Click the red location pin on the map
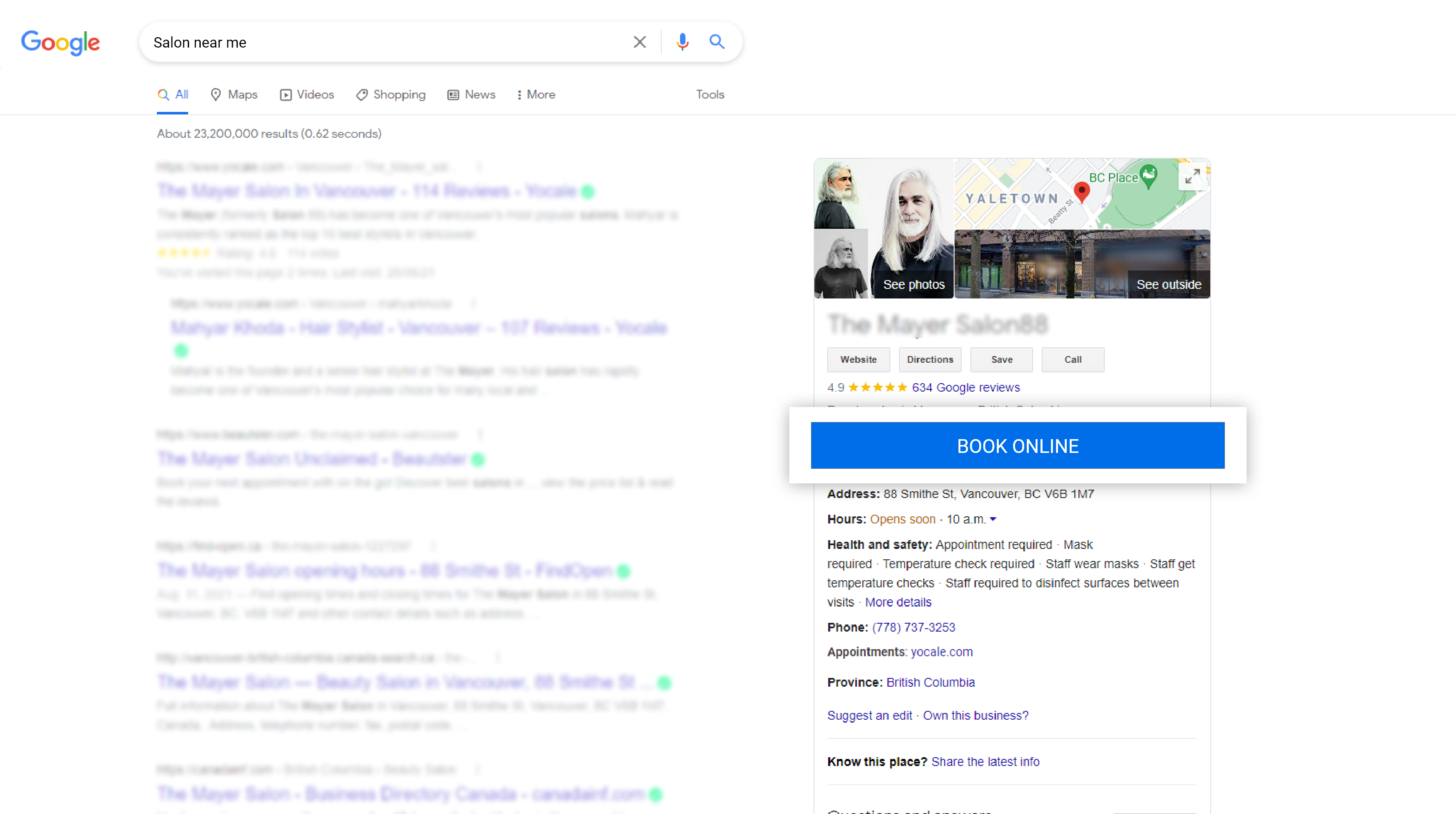This screenshot has width=1456, height=814. pyautogui.click(x=1081, y=192)
